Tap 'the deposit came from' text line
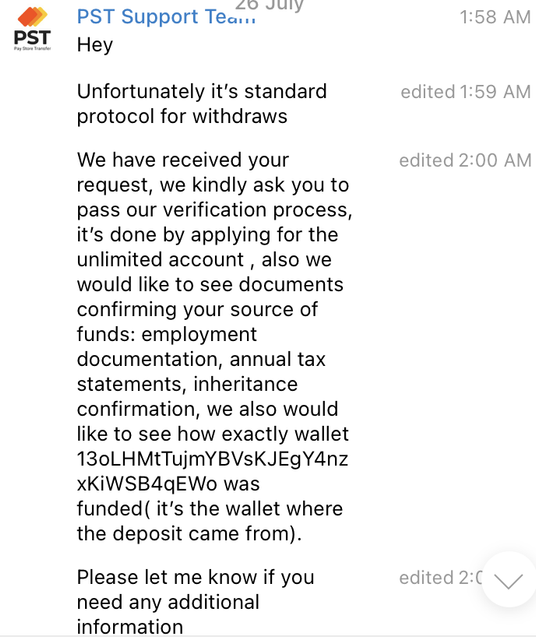Screen dimensions: 536x640 click(189, 534)
